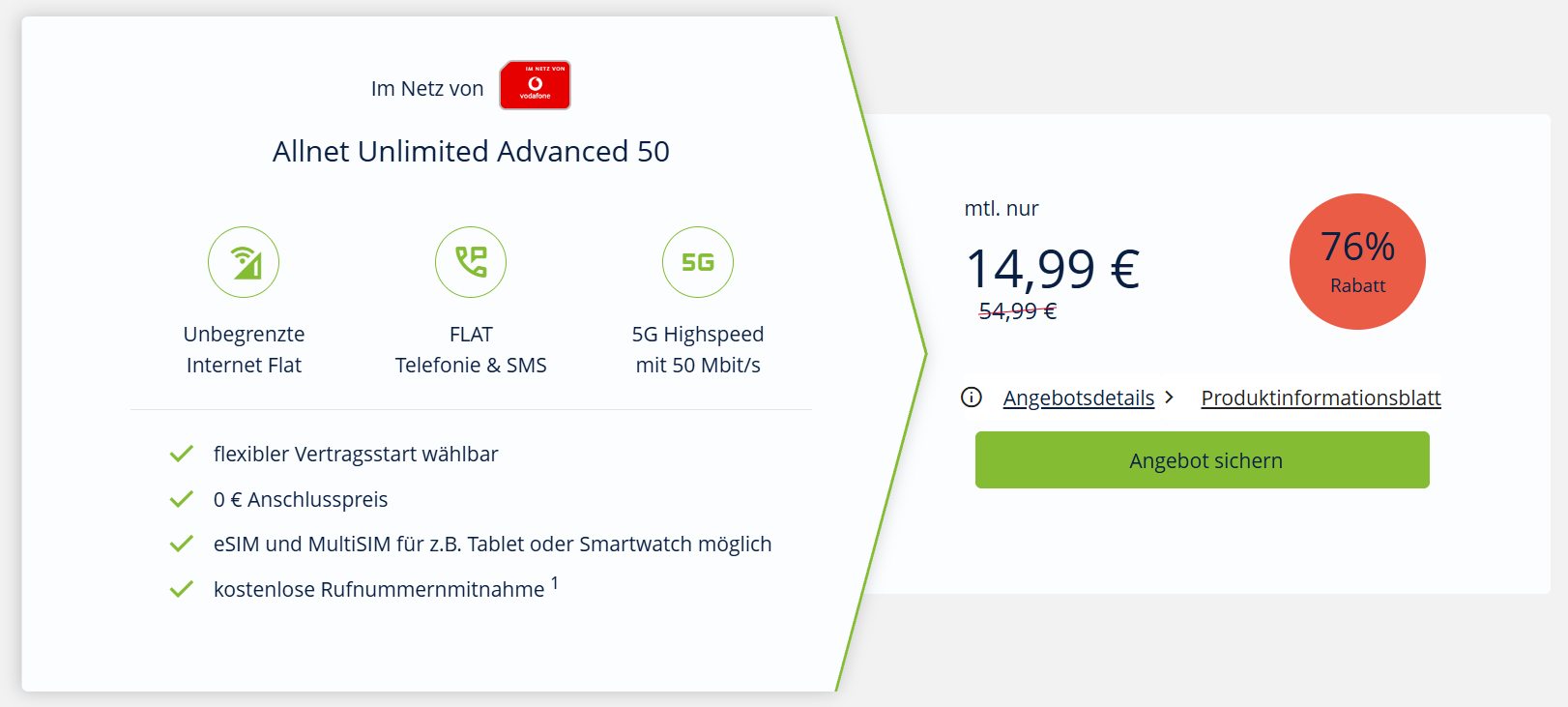Viewport: 1568px width, 707px height.
Task: Click the crossed-out 54,99 € price
Action: click(1017, 311)
